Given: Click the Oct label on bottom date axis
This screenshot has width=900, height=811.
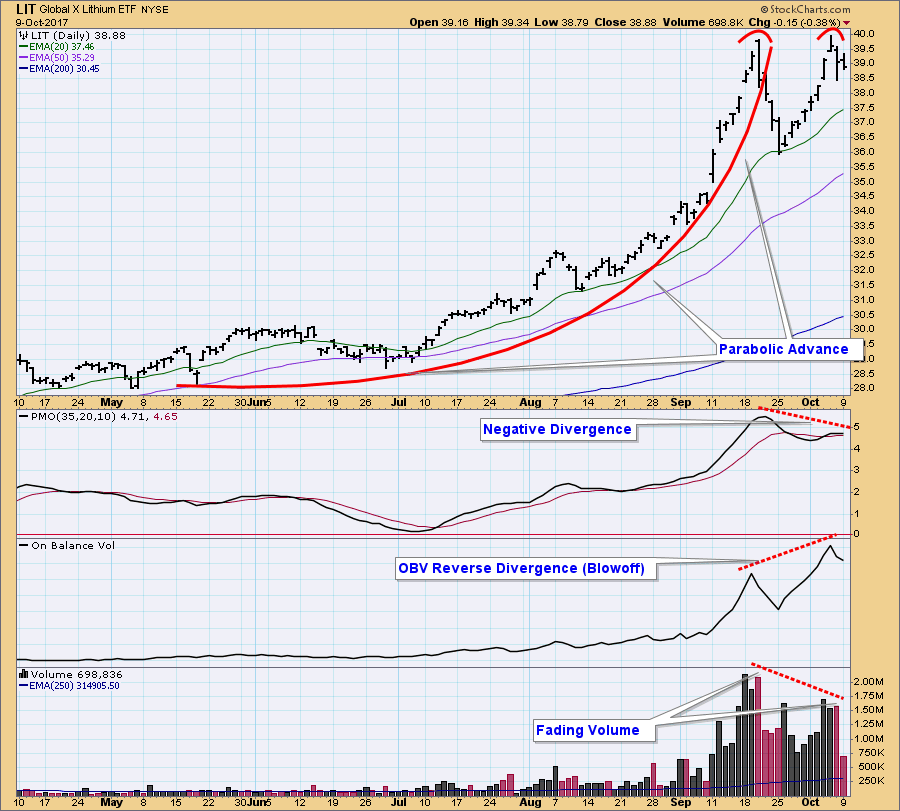Looking at the screenshot, I should click(810, 802).
